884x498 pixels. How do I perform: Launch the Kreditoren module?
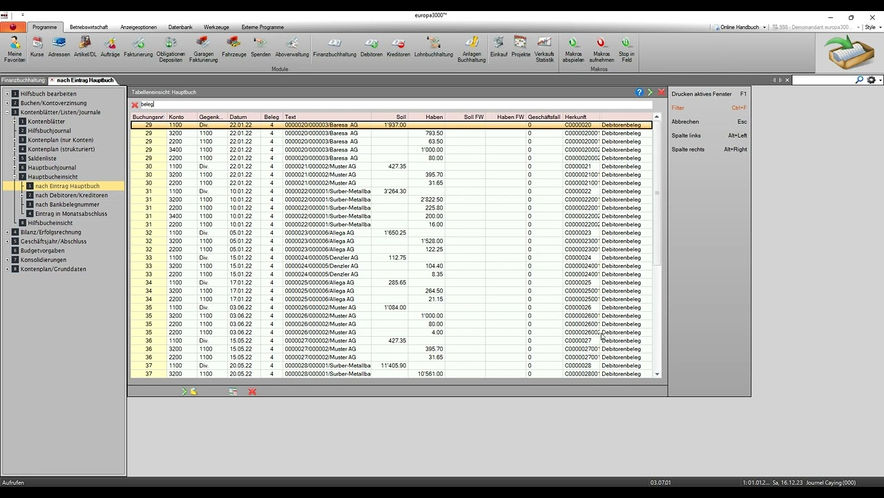pos(398,48)
